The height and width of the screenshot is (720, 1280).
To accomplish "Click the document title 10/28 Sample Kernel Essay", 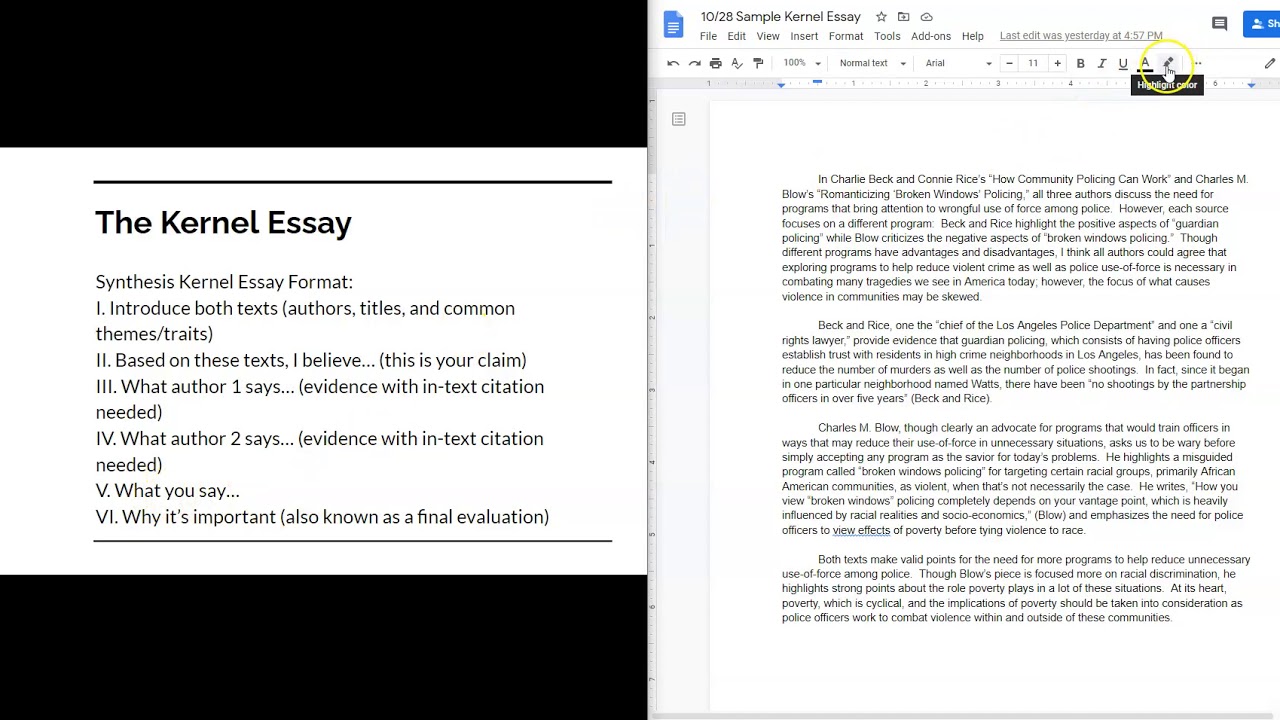I will (x=780, y=17).
